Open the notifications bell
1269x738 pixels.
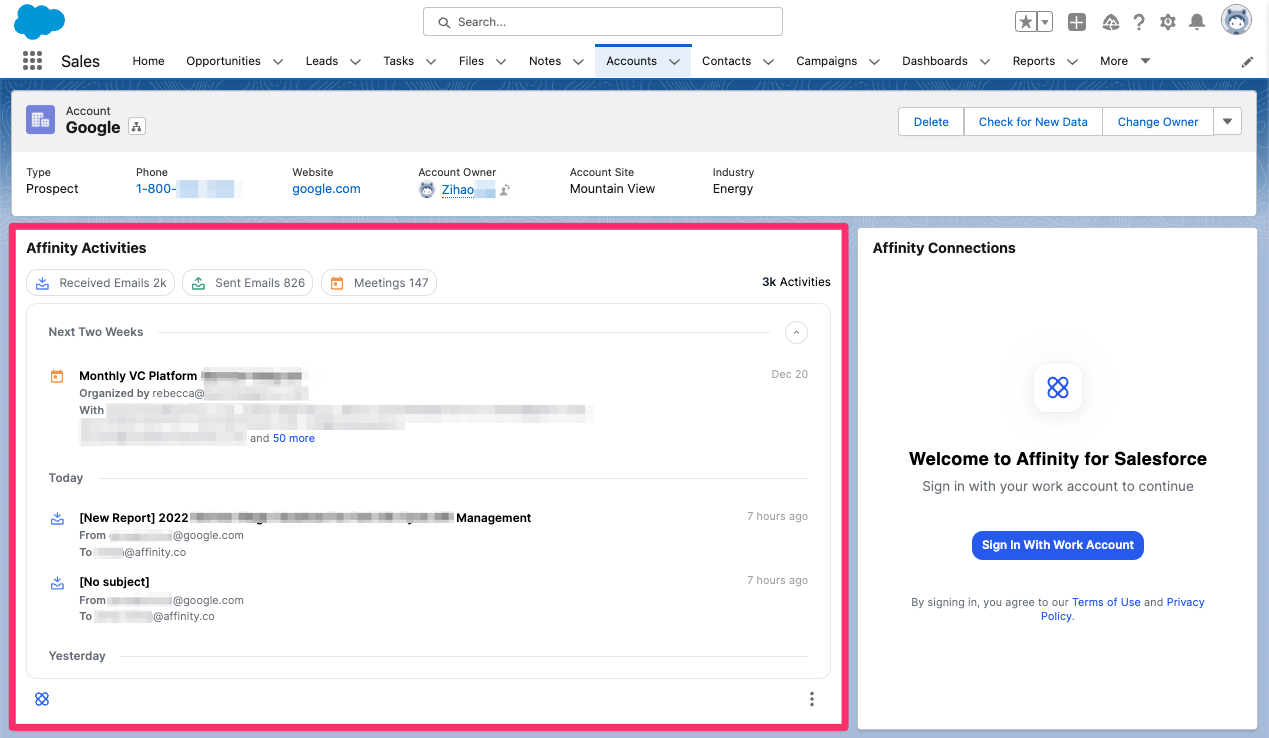pyautogui.click(x=1197, y=21)
